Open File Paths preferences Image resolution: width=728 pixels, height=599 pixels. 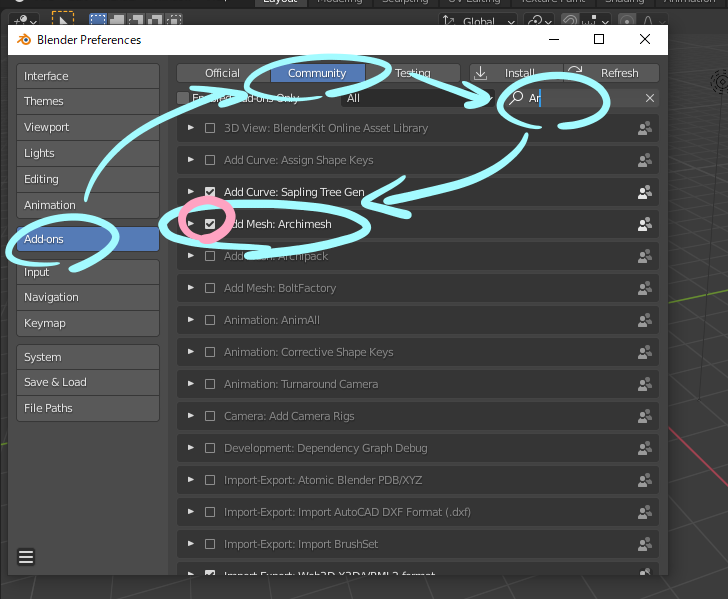88,408
